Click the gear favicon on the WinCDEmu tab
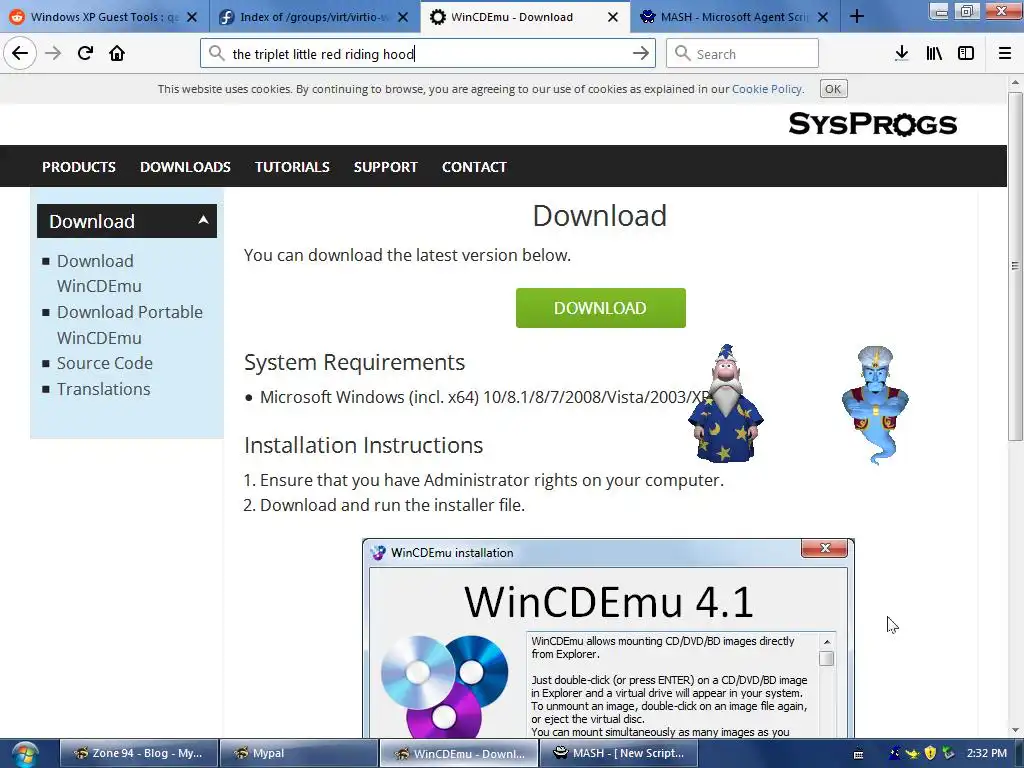 coord(438,17)
